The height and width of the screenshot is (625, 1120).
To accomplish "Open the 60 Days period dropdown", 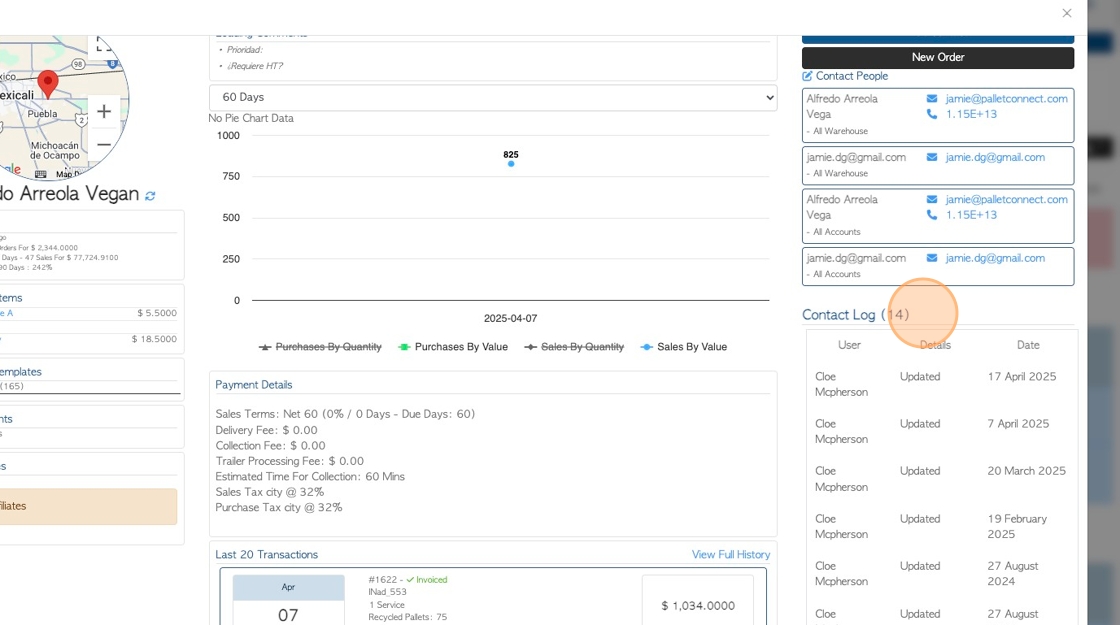I will pyautogui.click(x=493, y=97).
